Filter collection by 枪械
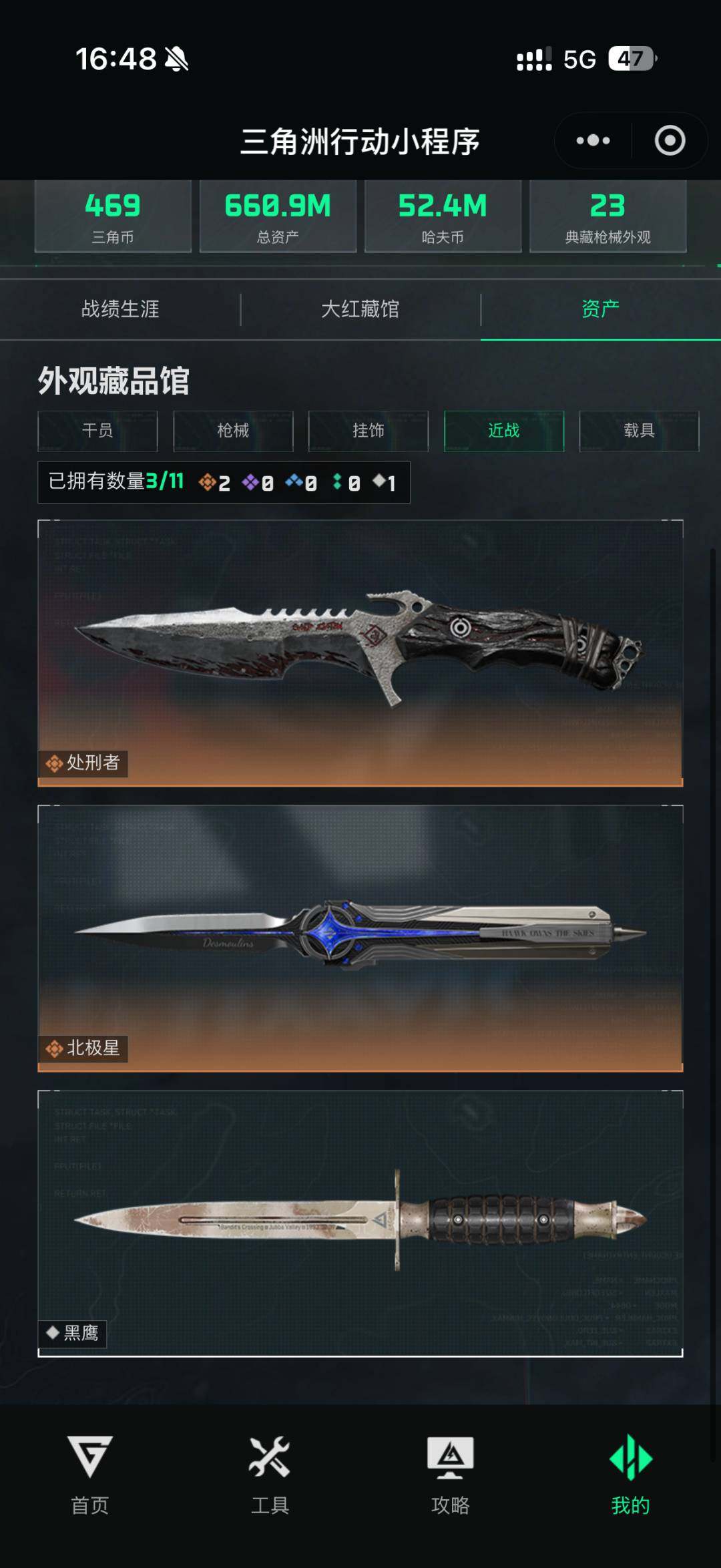 coord(233,431)
